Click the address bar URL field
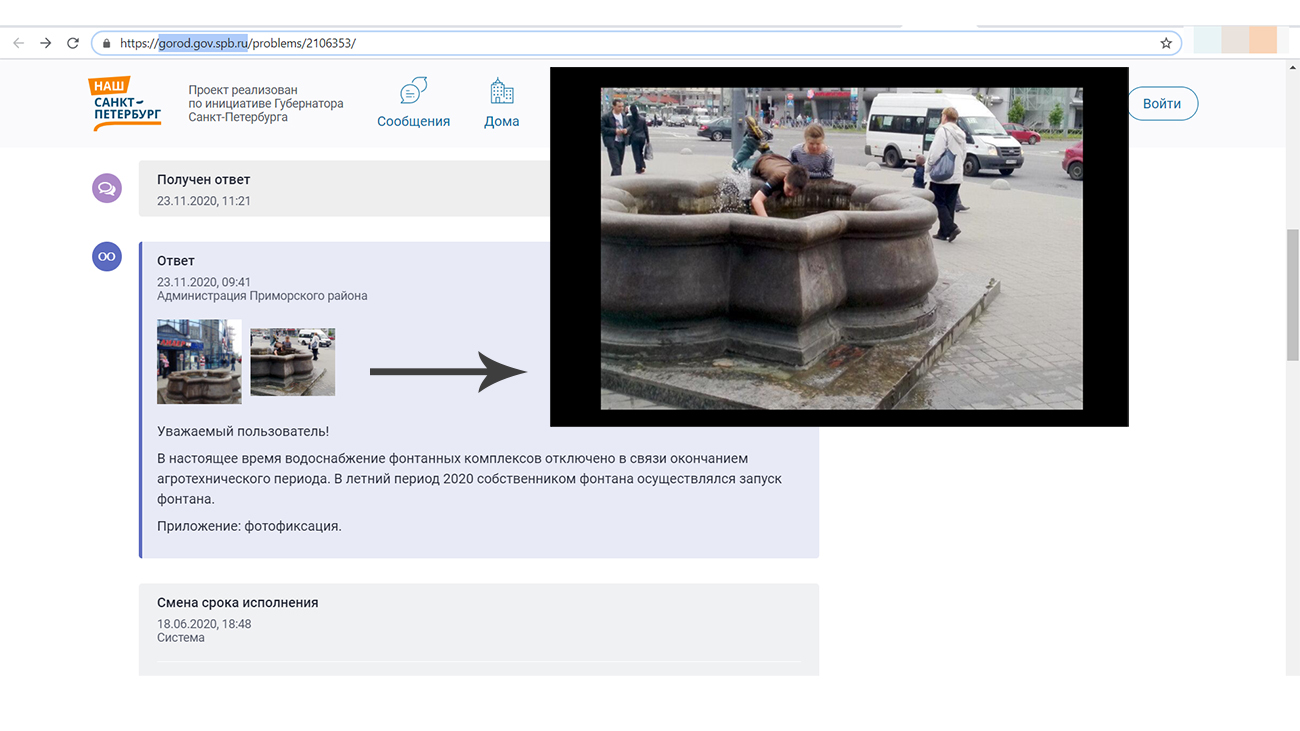Screen dimensions: 1300x731 point(636,43)
